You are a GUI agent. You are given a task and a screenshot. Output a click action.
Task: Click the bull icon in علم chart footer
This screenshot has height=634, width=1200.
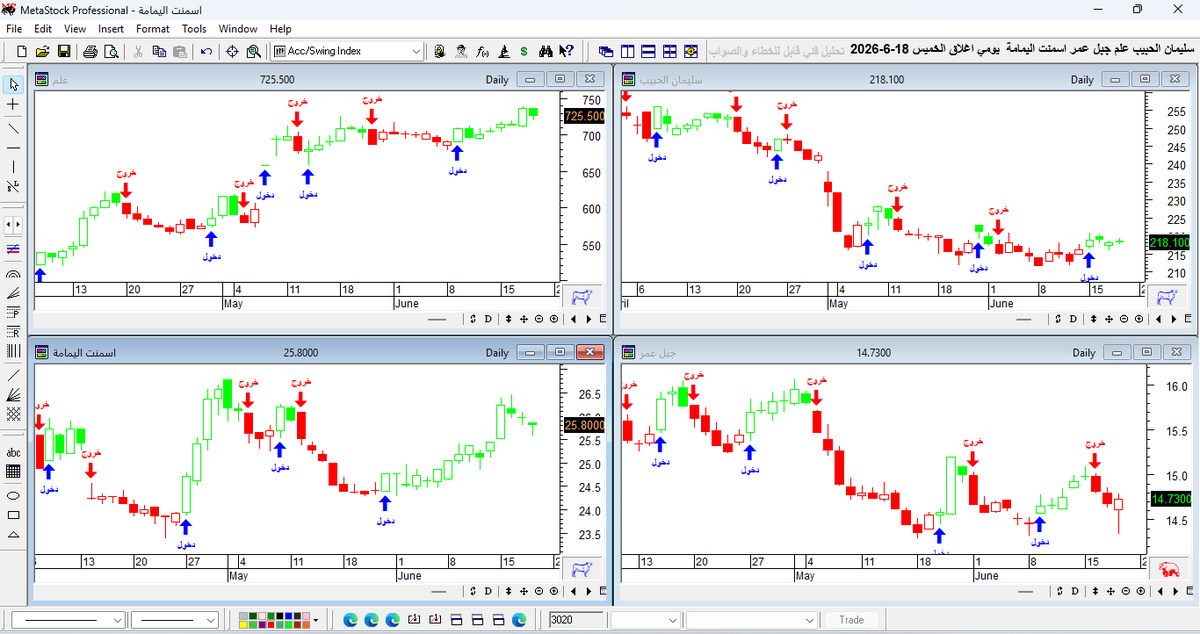[x=579, y=296]
